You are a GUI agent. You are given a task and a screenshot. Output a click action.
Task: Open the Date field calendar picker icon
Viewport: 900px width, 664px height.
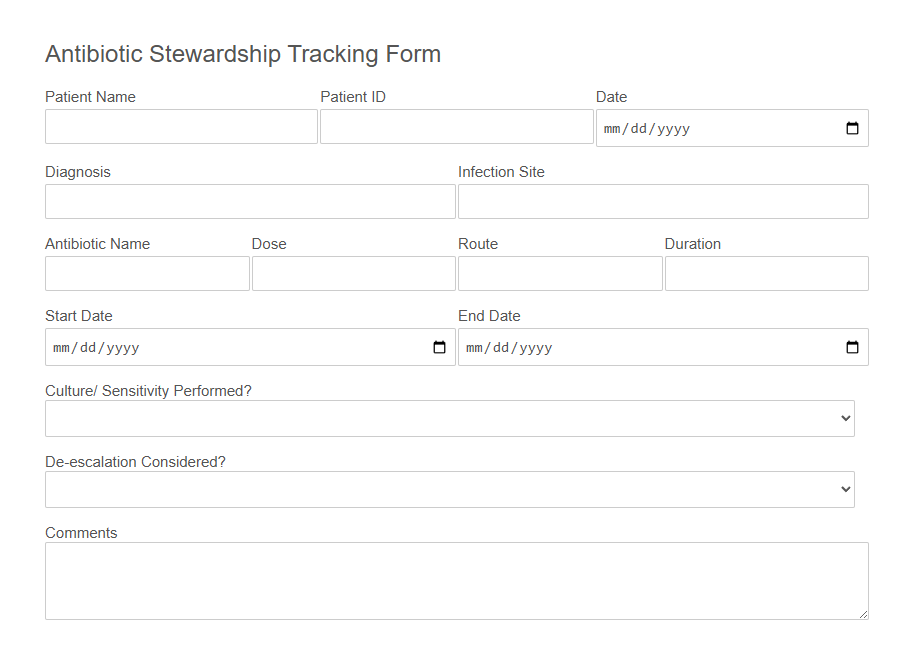(x=852, y=128)
